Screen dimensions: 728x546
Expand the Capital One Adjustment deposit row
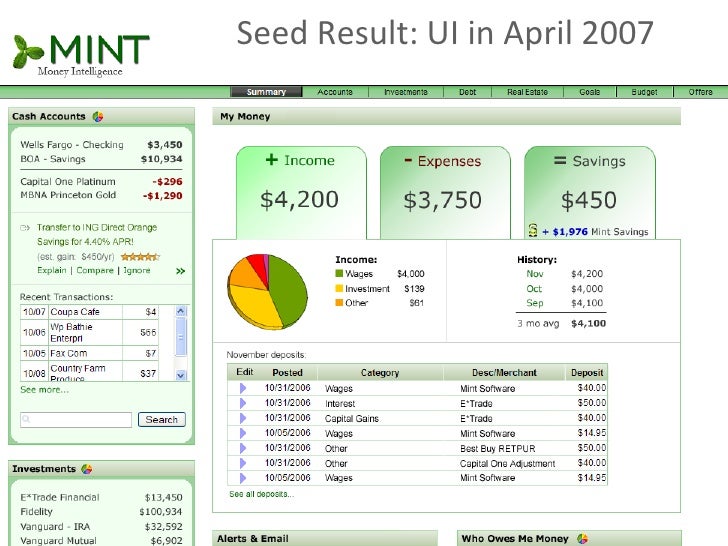point(242,463)
